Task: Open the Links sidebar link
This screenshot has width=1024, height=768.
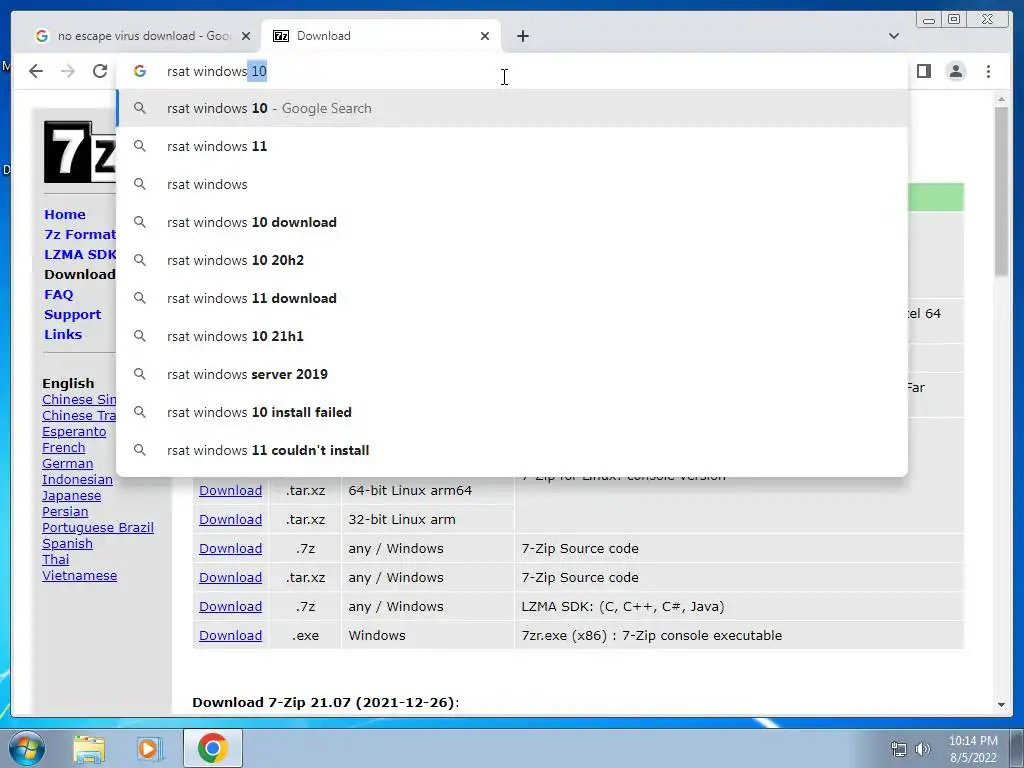Action: pyautogui.click(x=63, y=334)
